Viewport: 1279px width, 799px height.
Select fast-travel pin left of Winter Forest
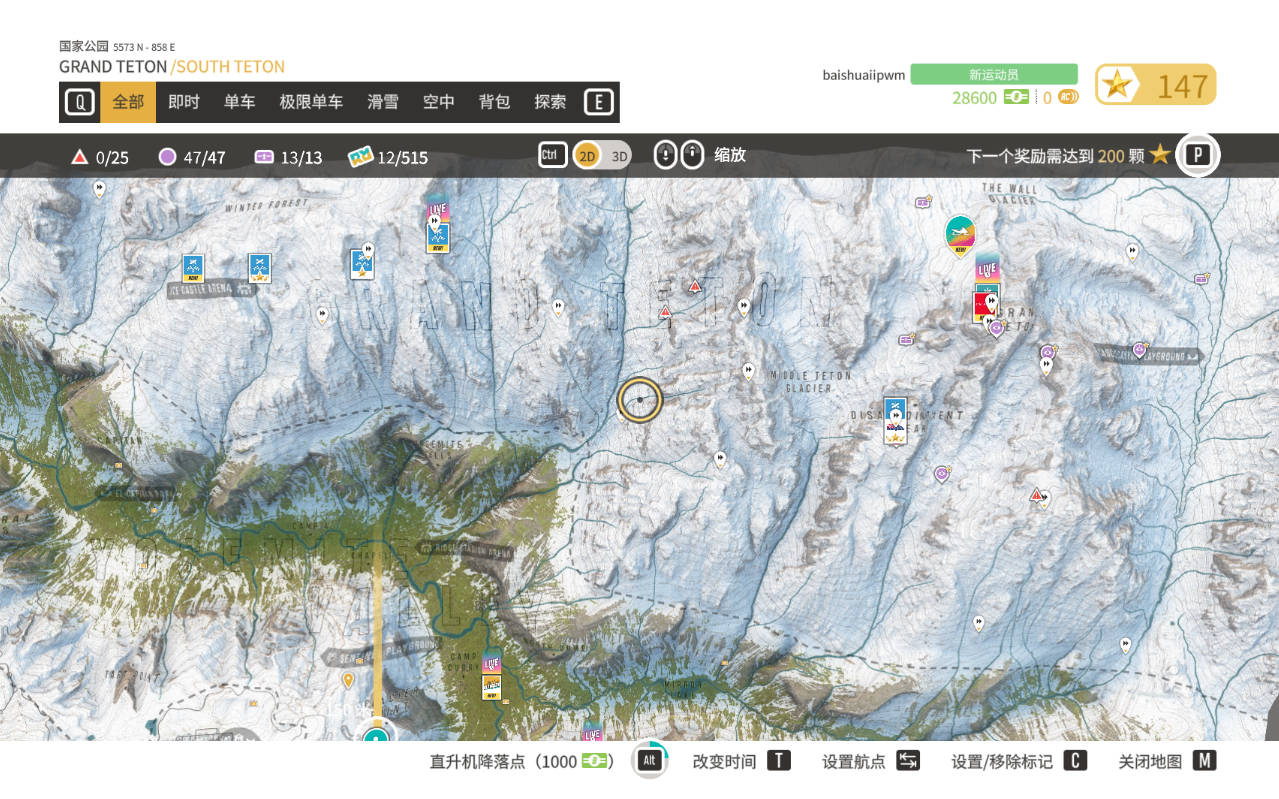99,188
